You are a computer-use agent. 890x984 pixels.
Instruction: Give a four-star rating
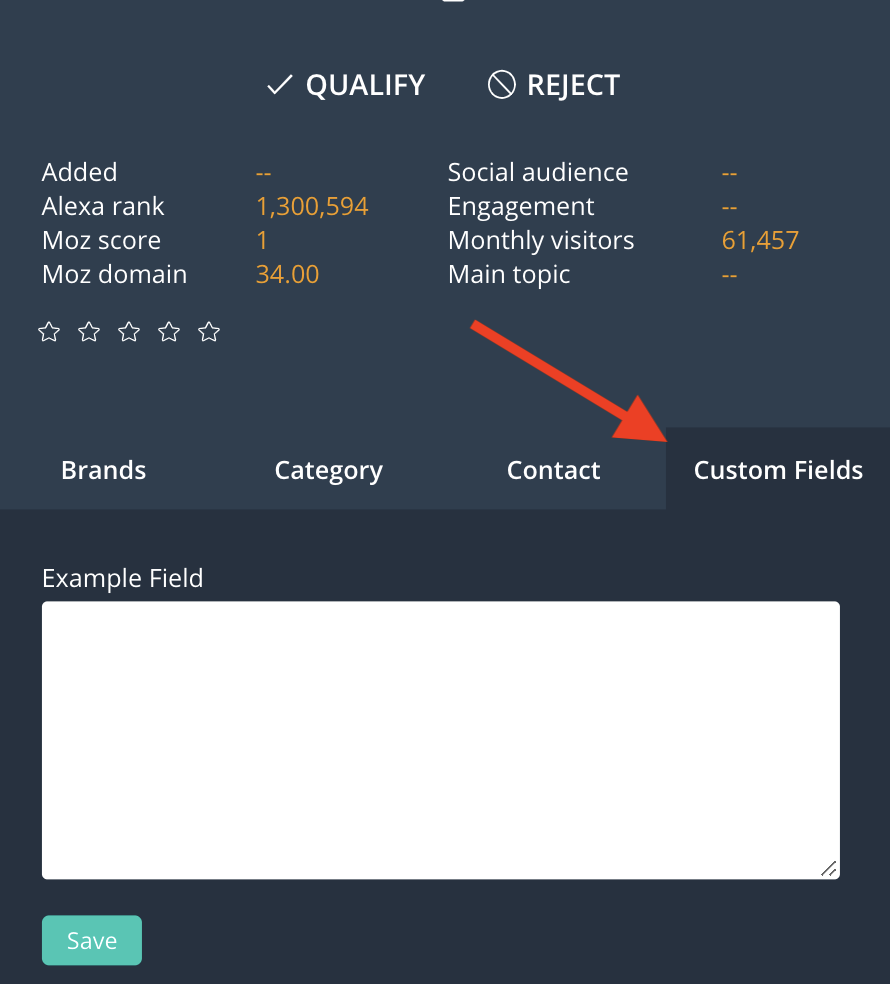pyautogui.click(x=169, y=332)
